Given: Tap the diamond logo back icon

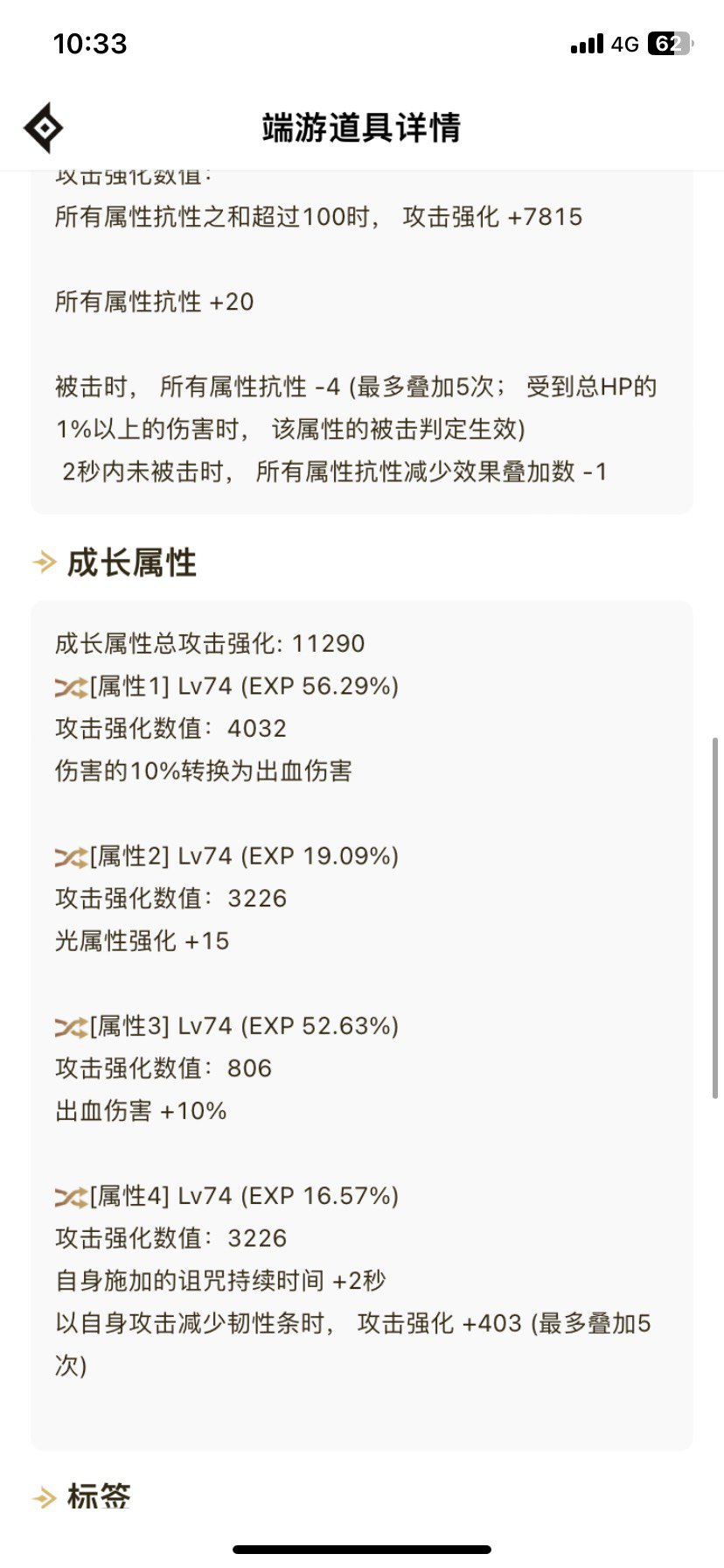Looking at the screenshot, I should tap(43, 129).
